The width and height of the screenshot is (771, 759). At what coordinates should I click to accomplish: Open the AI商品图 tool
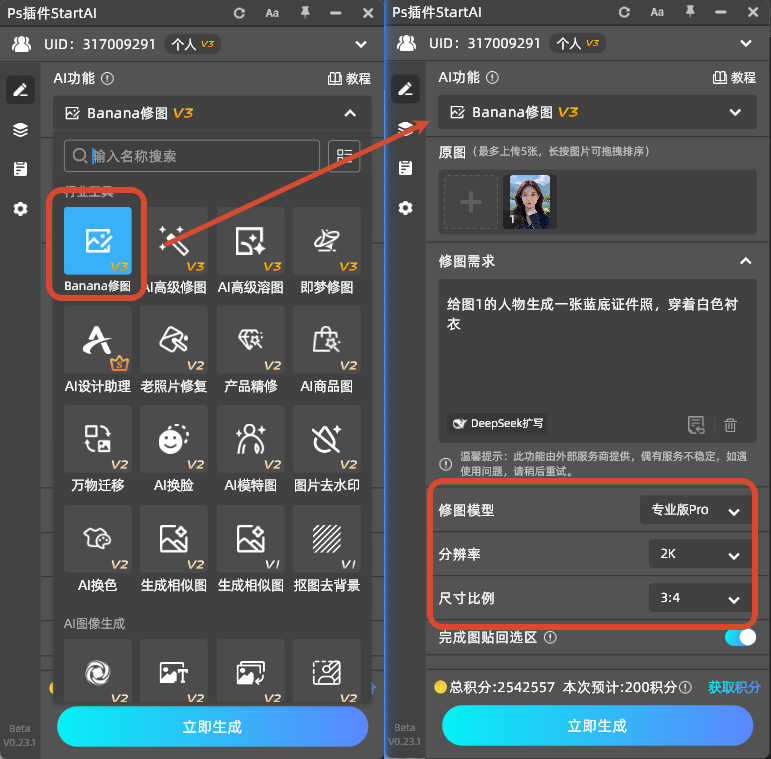click(x=326, y=340)
